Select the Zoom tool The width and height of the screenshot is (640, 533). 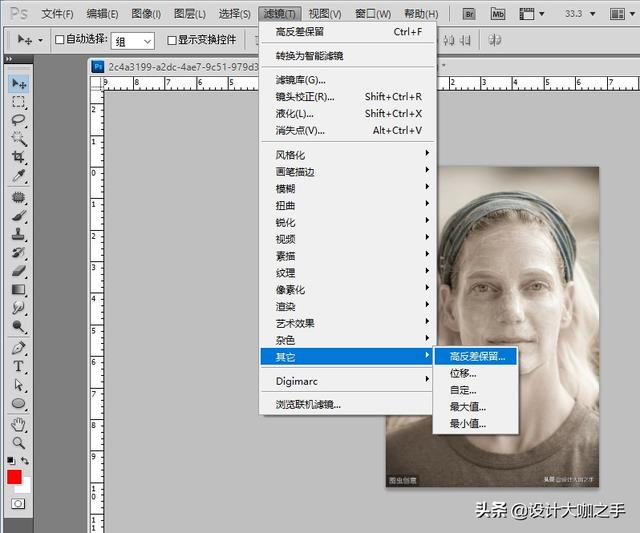coord(18,443)
